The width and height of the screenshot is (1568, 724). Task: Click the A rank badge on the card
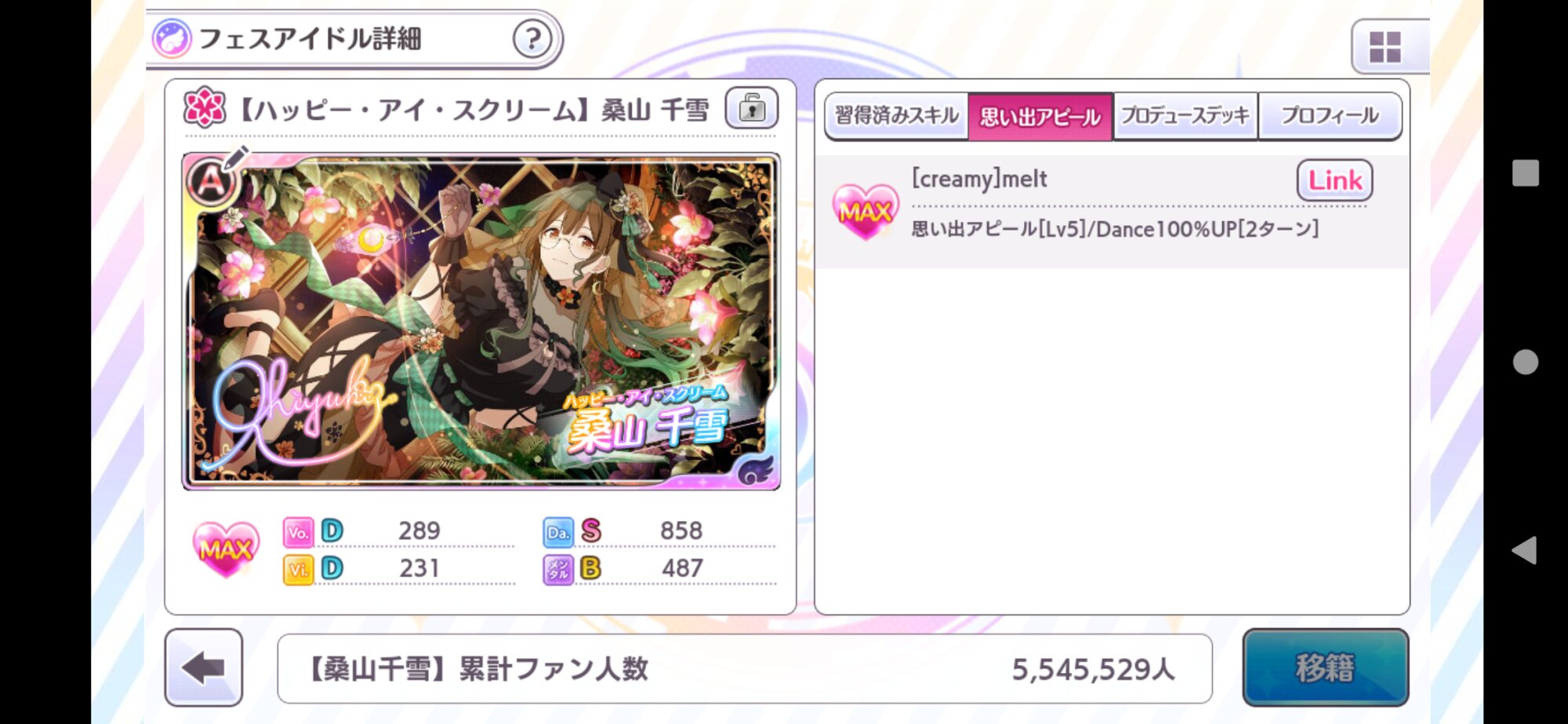pos(210,182)
